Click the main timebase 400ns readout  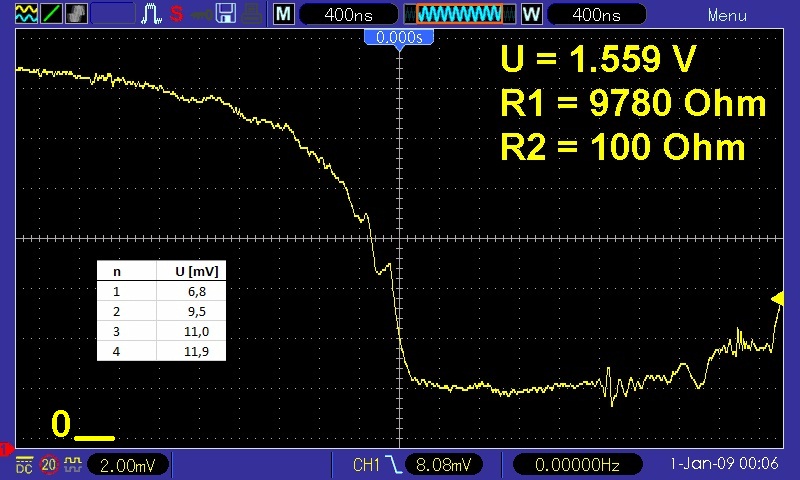[348, 14]
